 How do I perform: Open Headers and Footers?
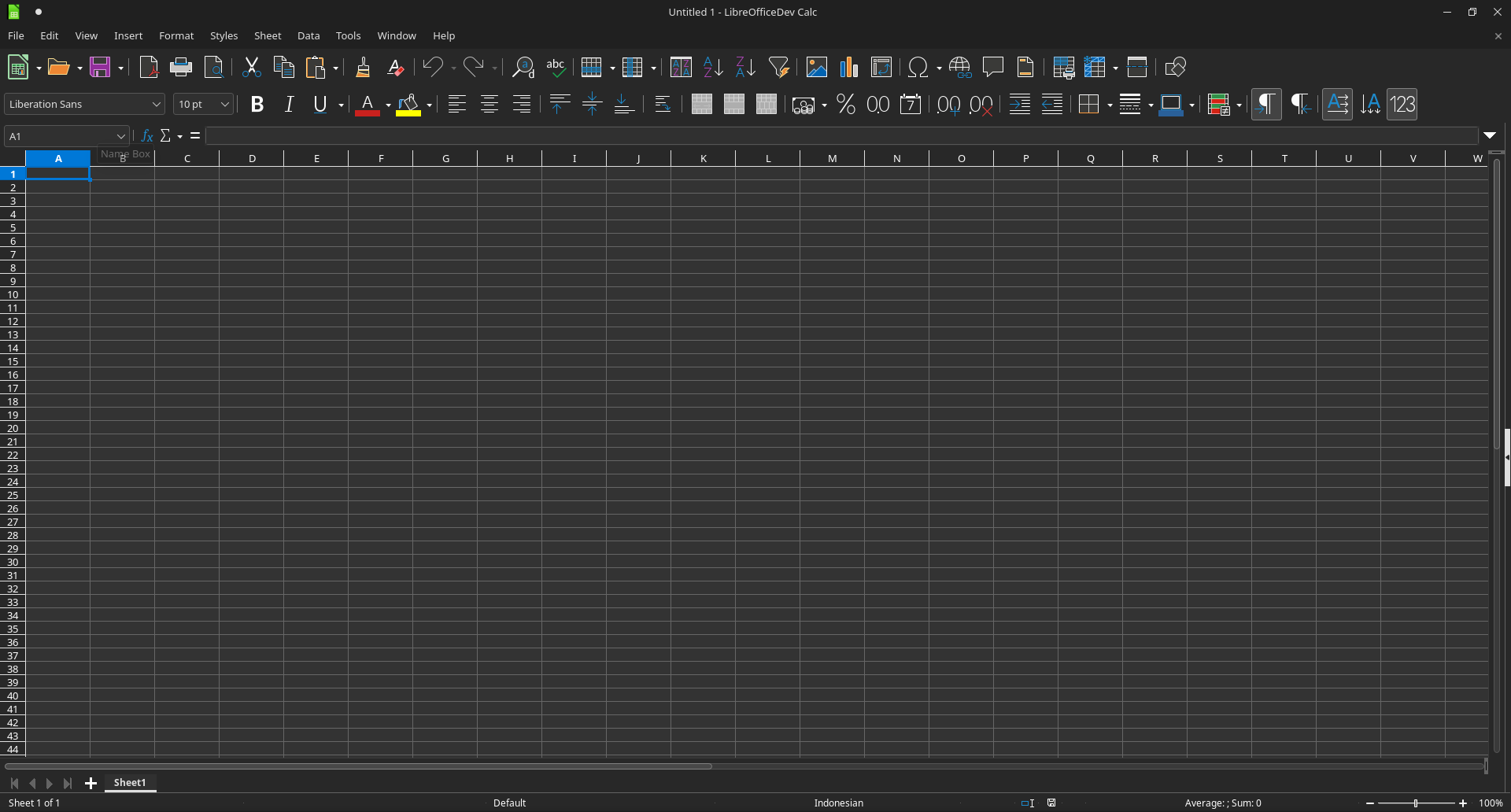pos(1025,67)
